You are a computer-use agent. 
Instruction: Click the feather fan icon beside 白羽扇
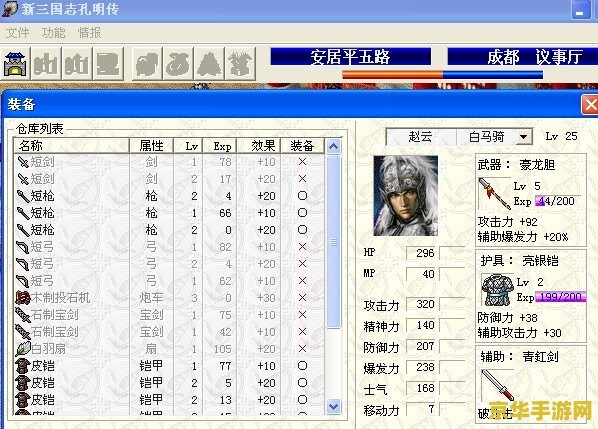pos(23,349)
